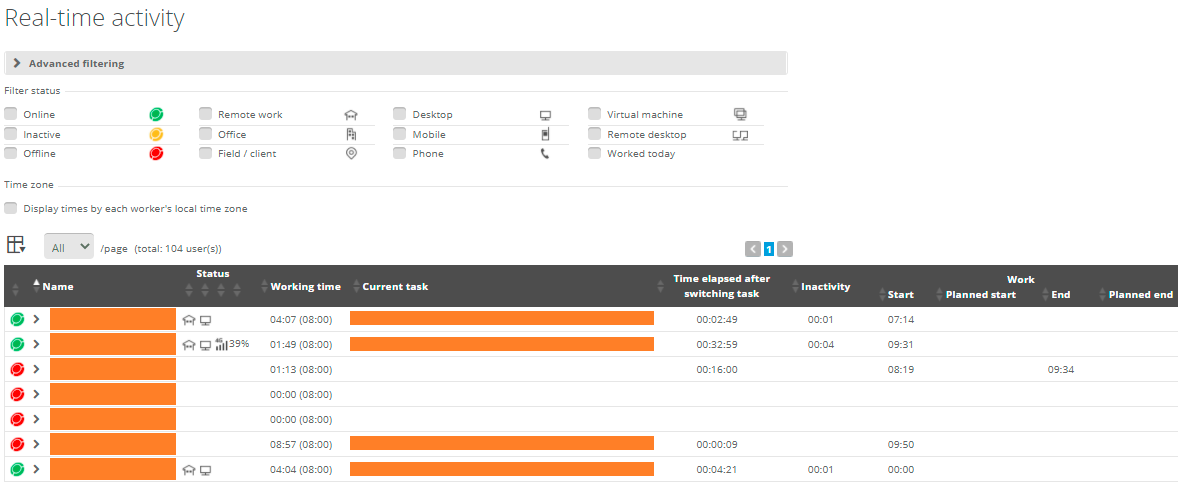This screenshot has width=1178, height=482.
Task: Click the green Online status icon in filters
Action: (x=156, y=115)
